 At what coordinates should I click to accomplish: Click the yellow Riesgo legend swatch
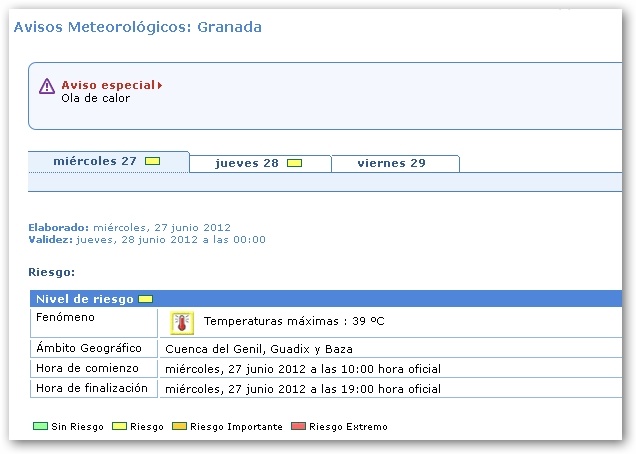pyautogui.click(x=119, y=427)
